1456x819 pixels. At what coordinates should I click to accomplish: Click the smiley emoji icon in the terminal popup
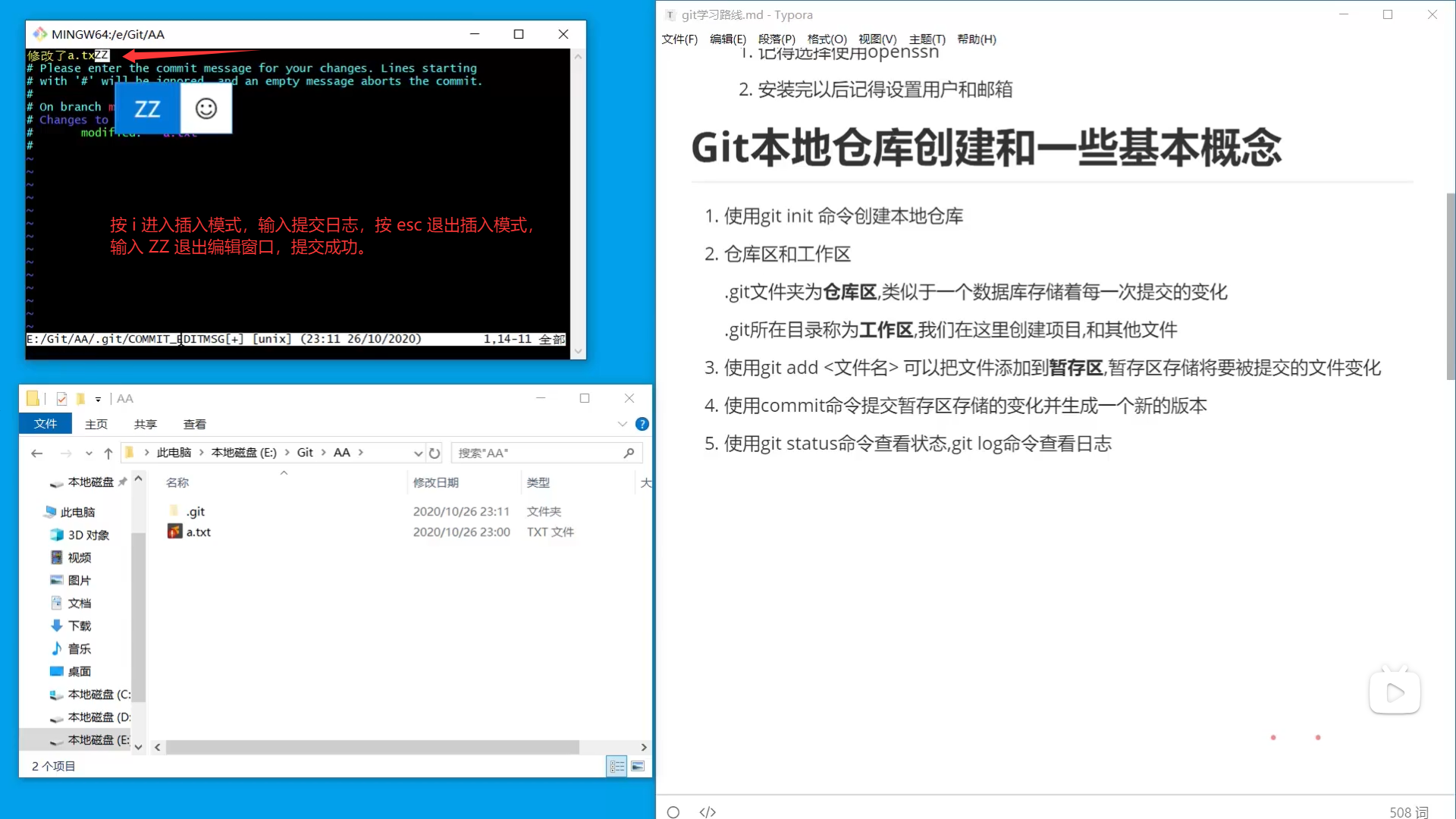coord(205,108)
